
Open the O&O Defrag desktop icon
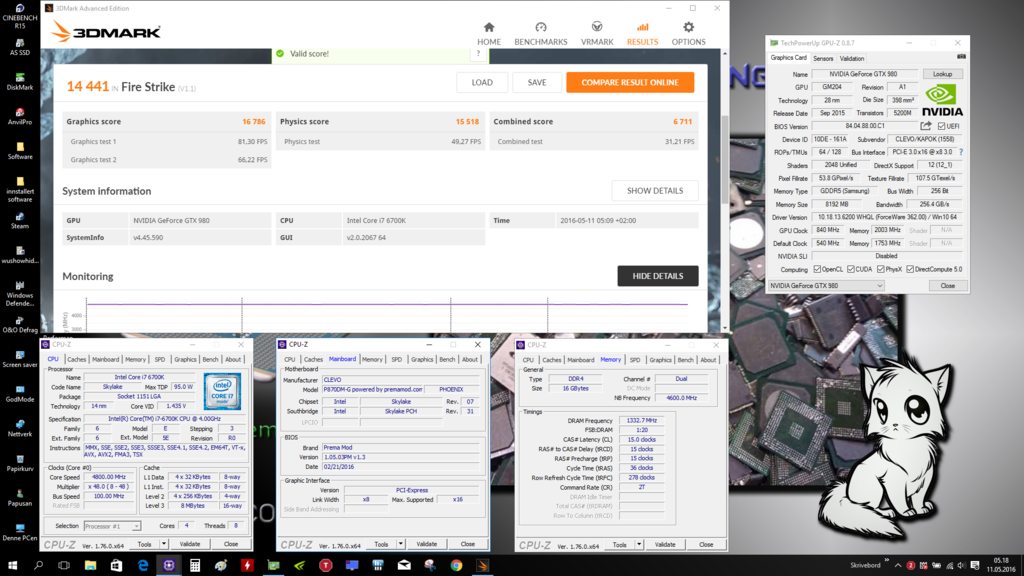coord(20,324)
